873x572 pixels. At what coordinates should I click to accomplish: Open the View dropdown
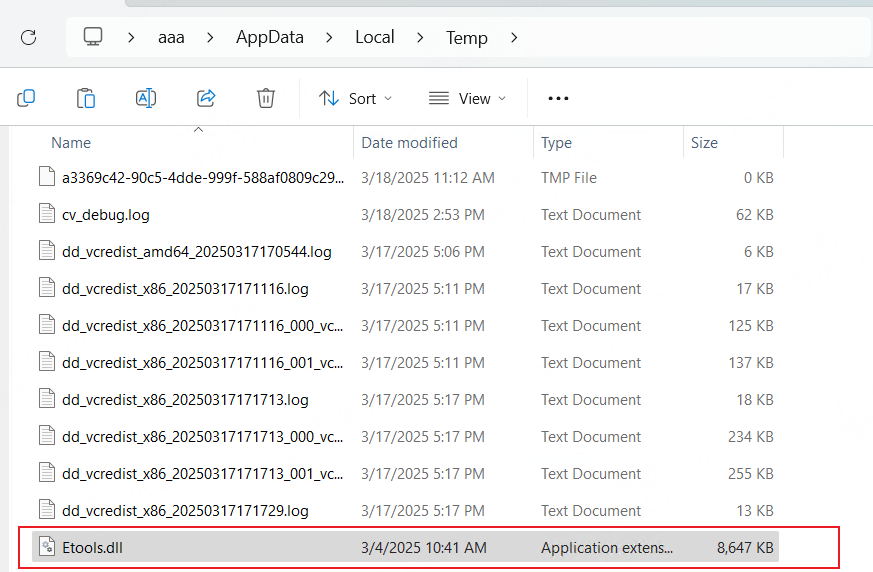(x=467, y=98)
